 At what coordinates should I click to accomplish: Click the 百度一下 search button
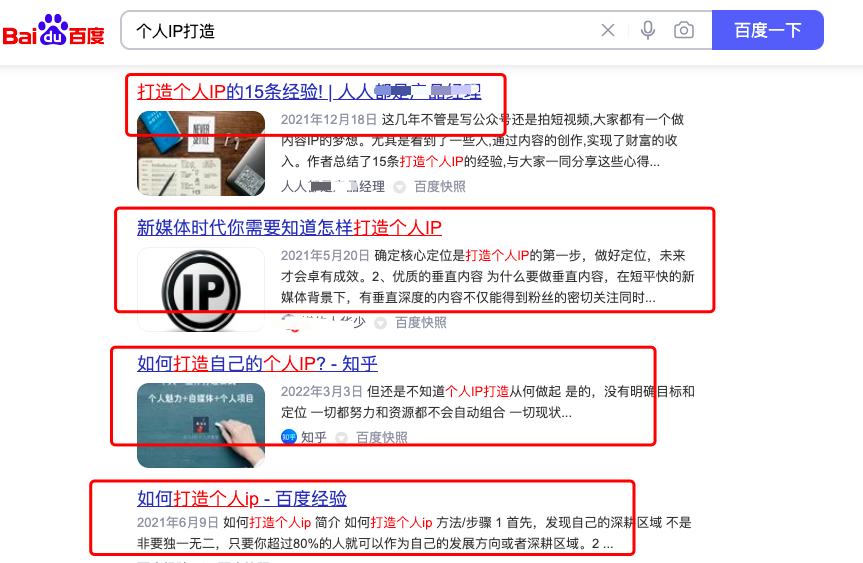tap(768, 30)
